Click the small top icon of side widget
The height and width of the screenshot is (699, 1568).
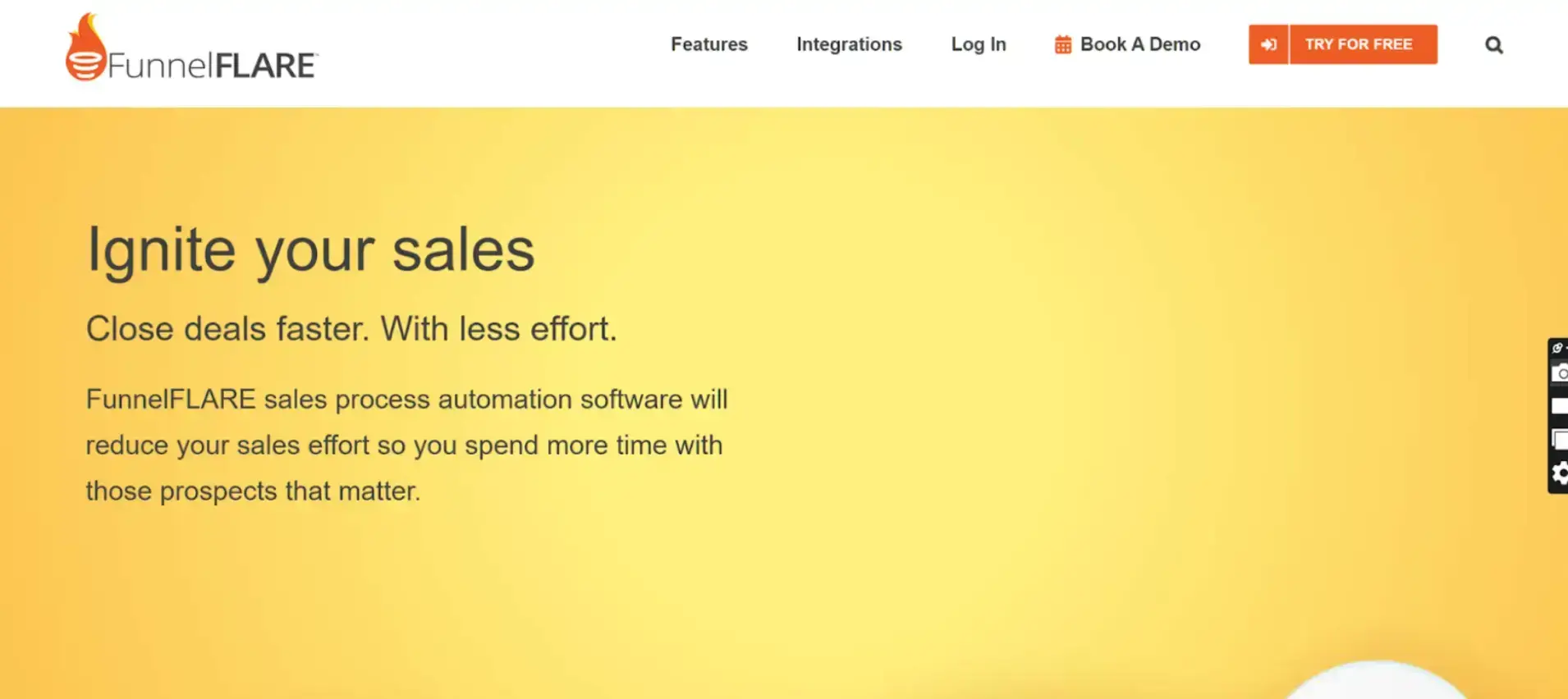click(x=1558, y=348)
